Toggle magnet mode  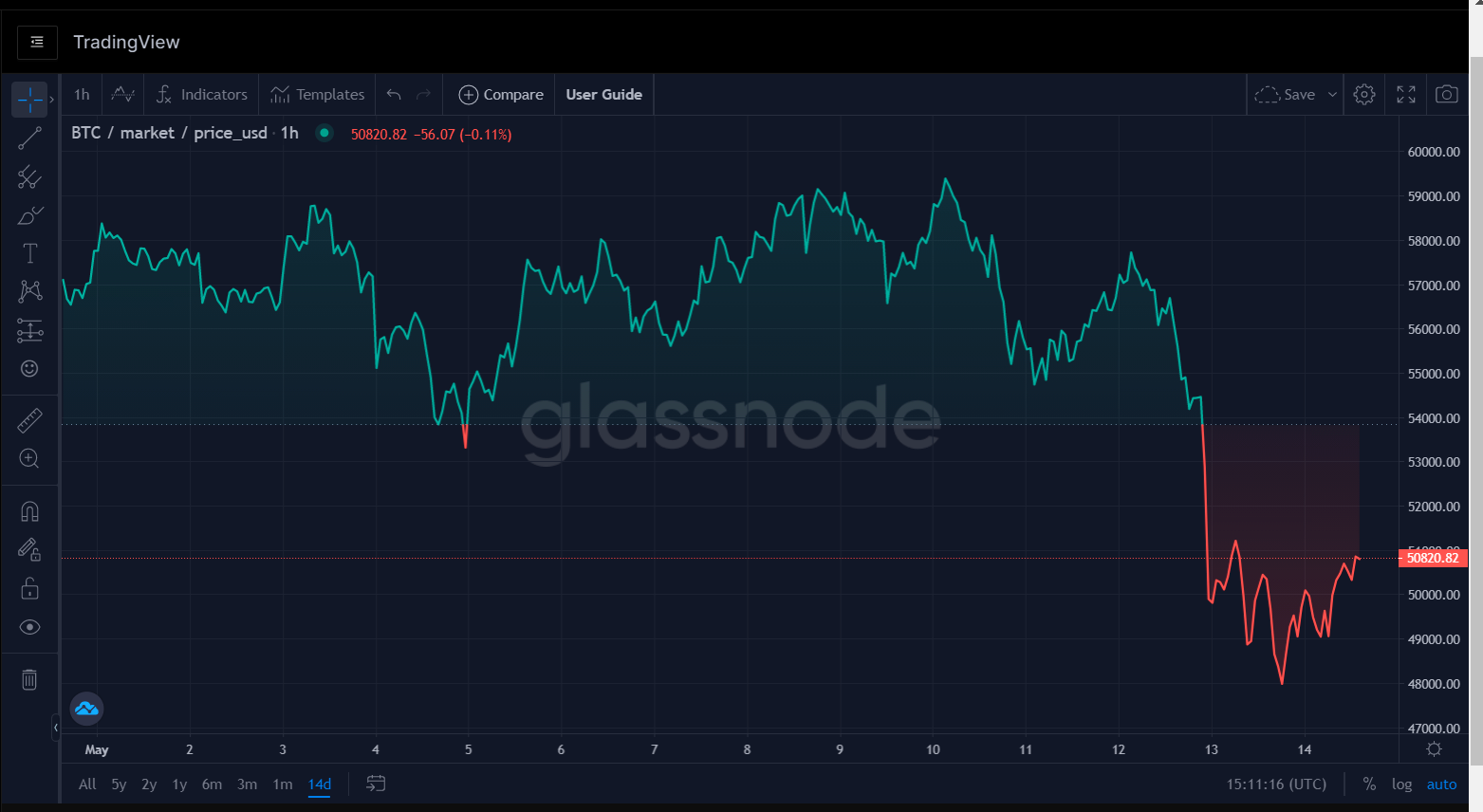click(29, 511)
